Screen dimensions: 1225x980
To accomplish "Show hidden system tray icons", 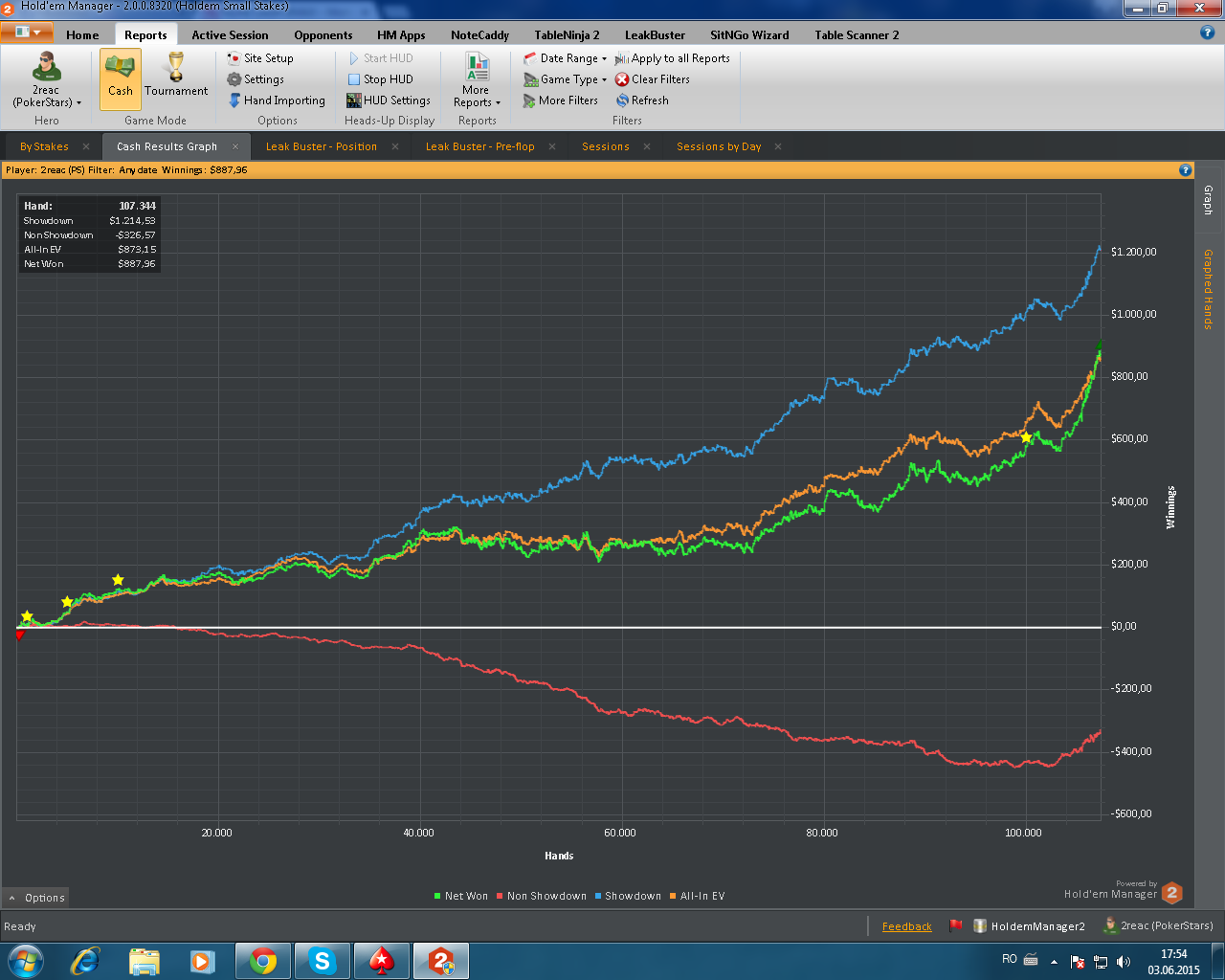I will coord(1054,962).
